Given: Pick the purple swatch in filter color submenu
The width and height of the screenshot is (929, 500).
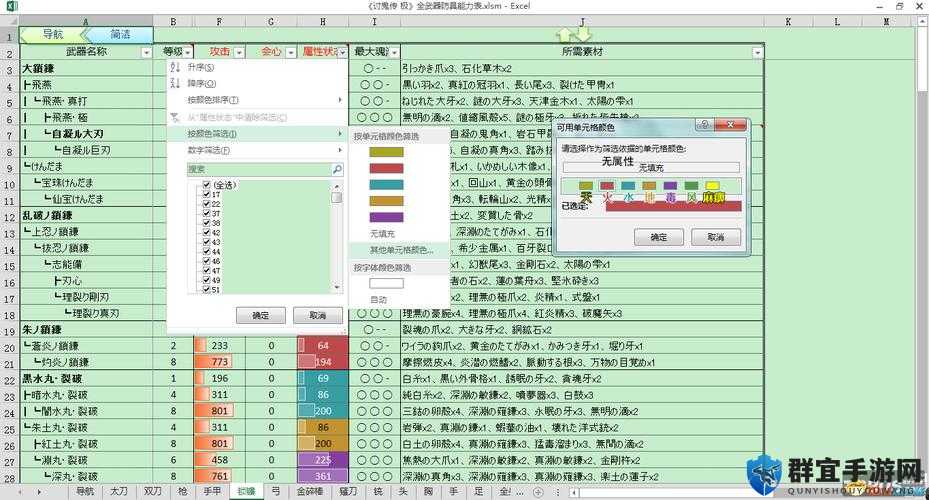Looking at the screenshot, I should pos(386,217).
